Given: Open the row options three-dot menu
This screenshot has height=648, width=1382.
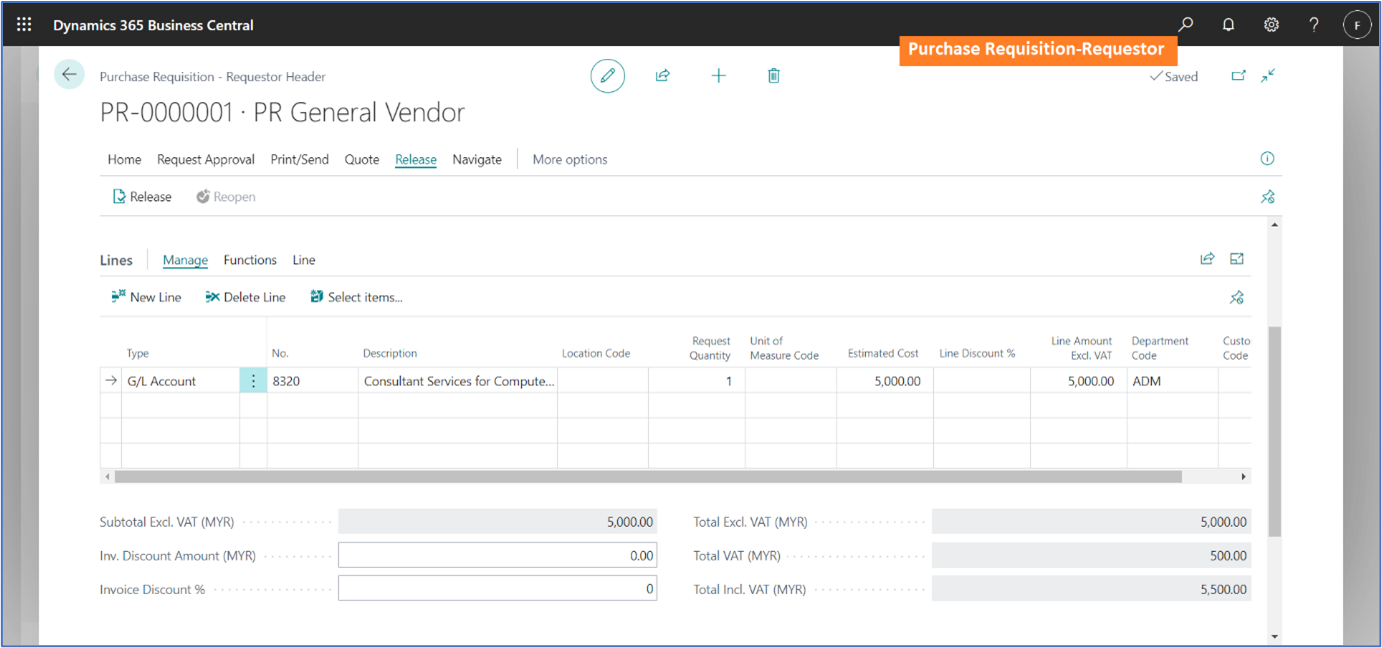Looking at the screenshot, I should (x=253, y=381).
